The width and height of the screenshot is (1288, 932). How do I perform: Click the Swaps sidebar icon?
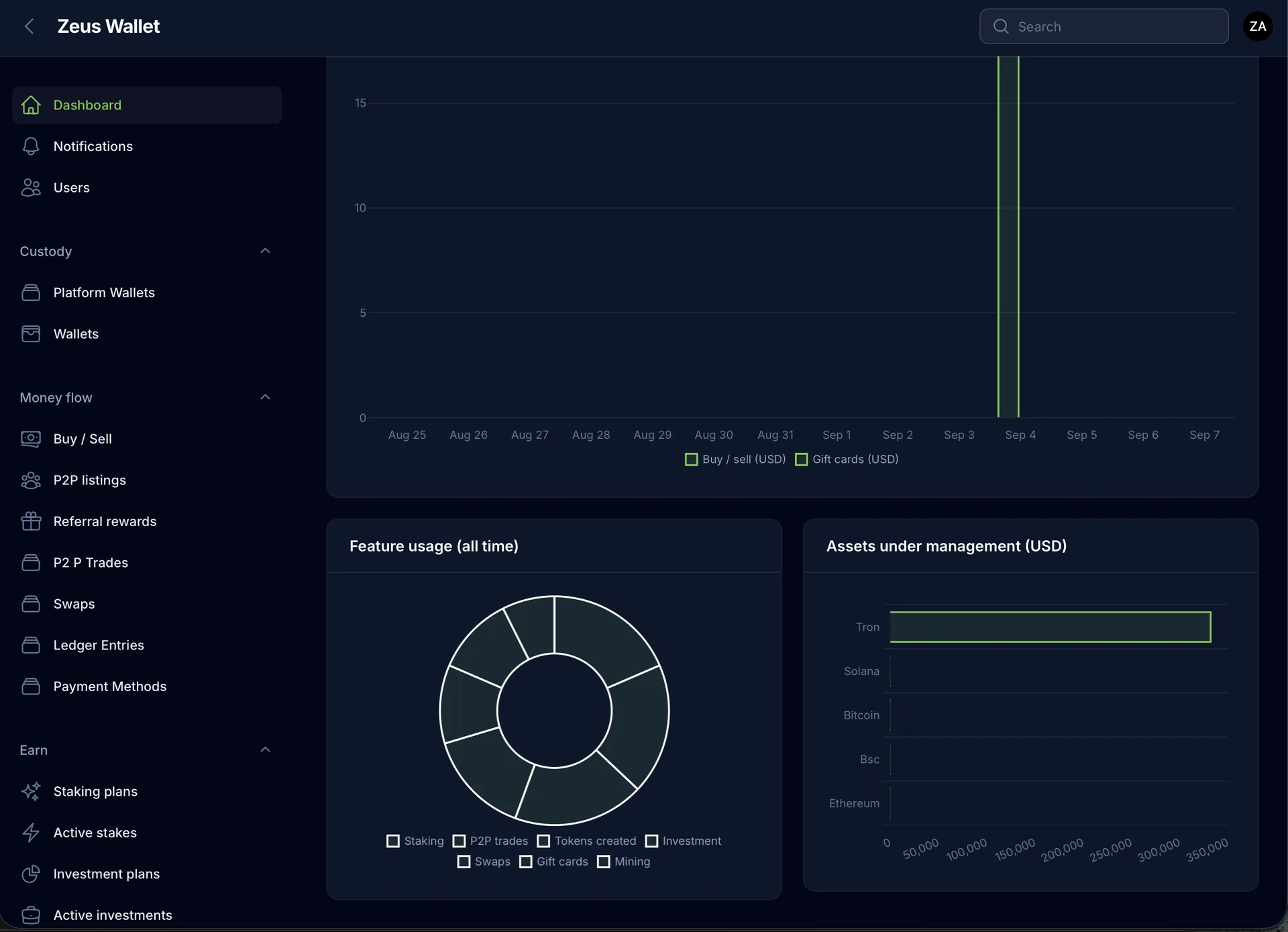click(x=31, y=604)
